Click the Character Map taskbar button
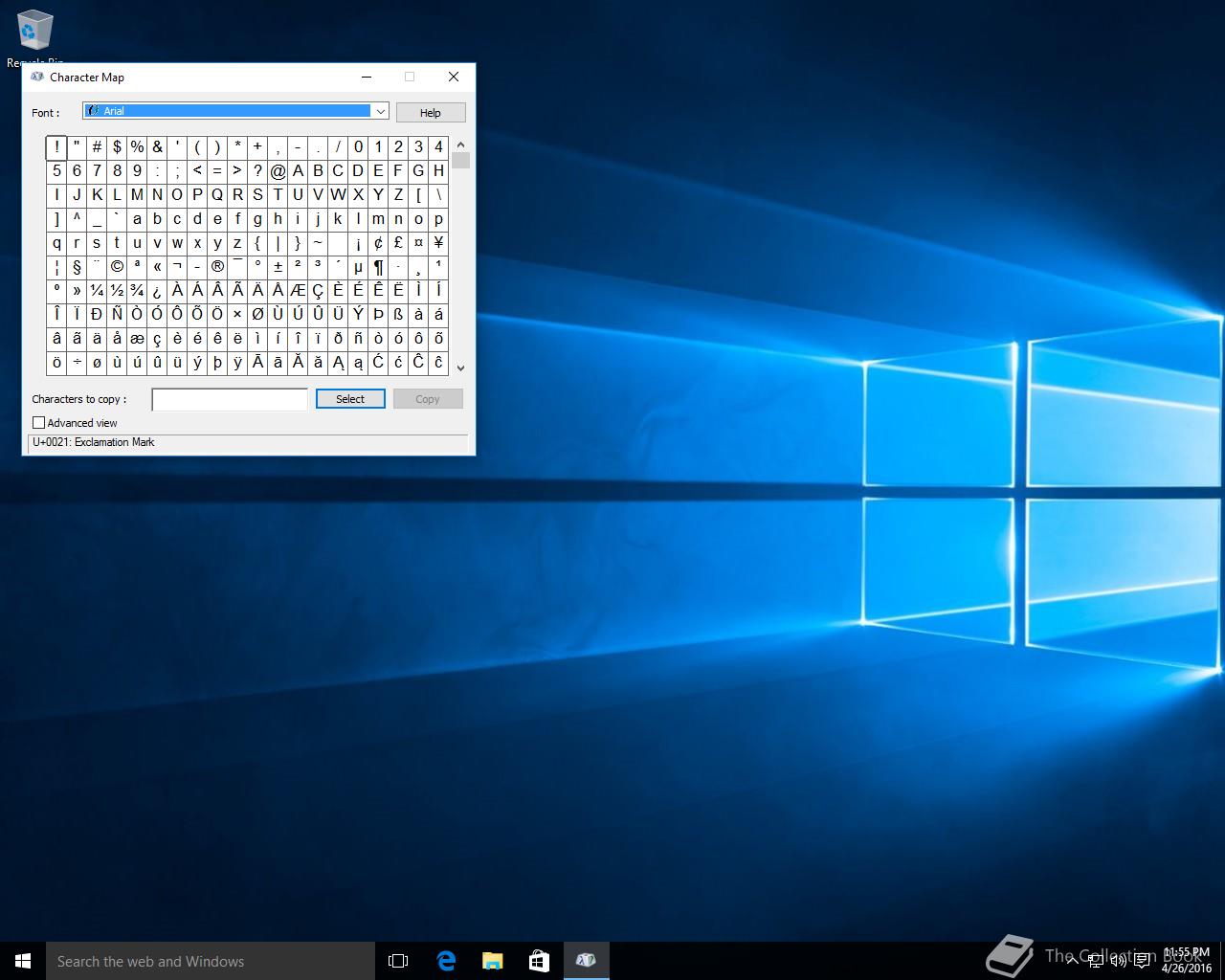This screenshot has height=980, width=1225. click(x=586, y=961)
